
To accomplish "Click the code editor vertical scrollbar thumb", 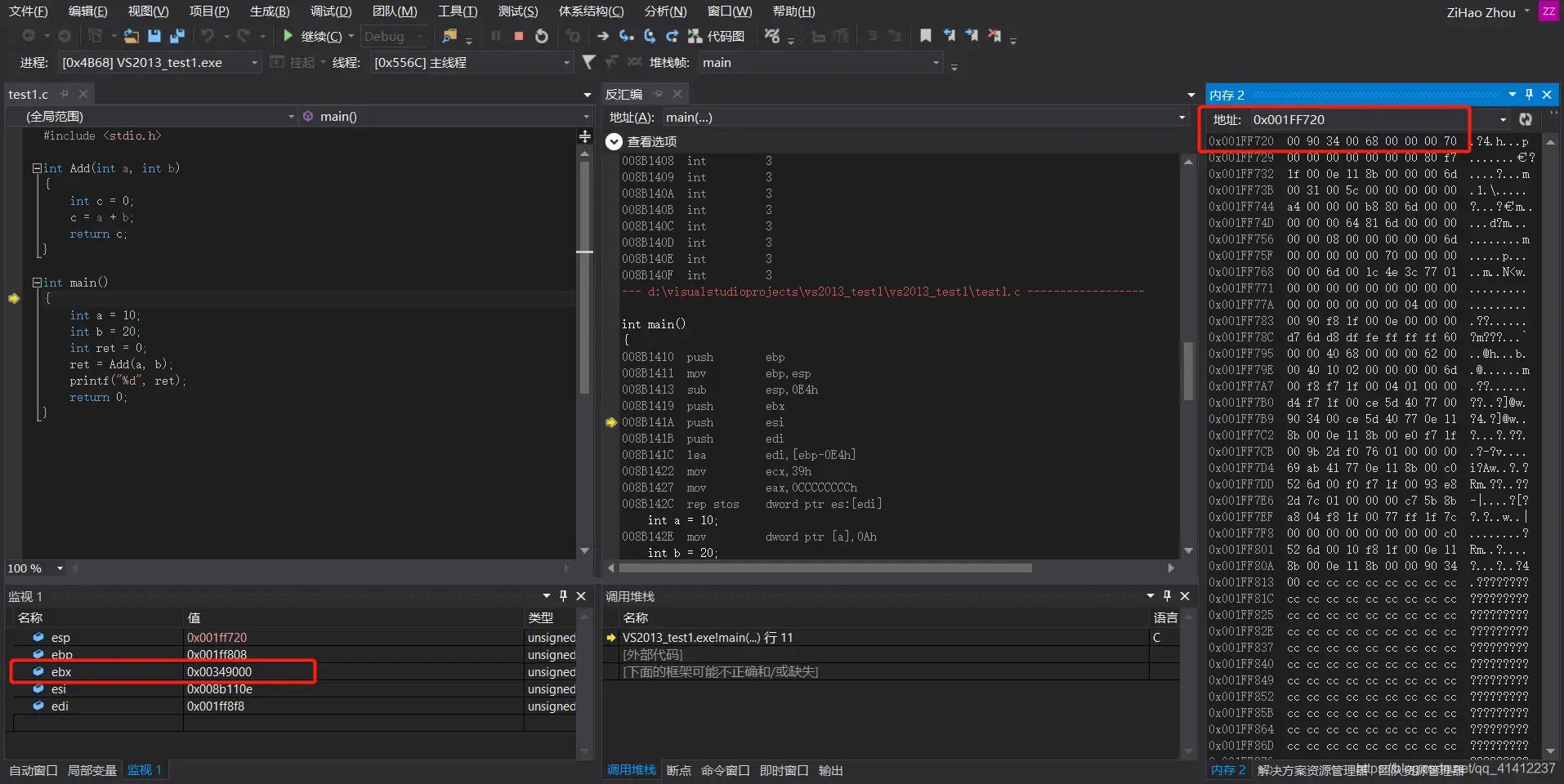I will tap(584, 278).
